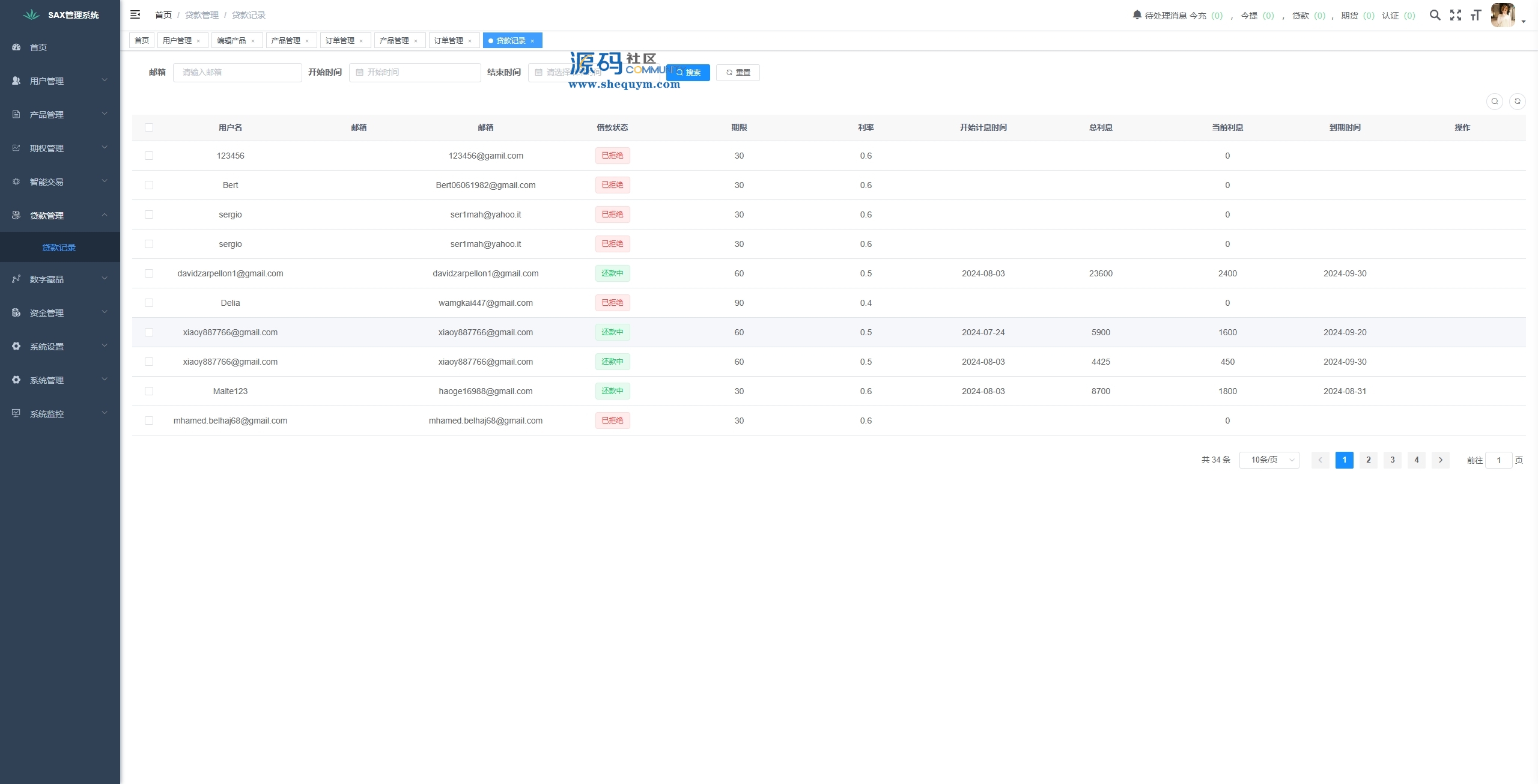Click the round refresh table icon
The height and width of the screenshot is (784, 1538).
point(1517,102)
